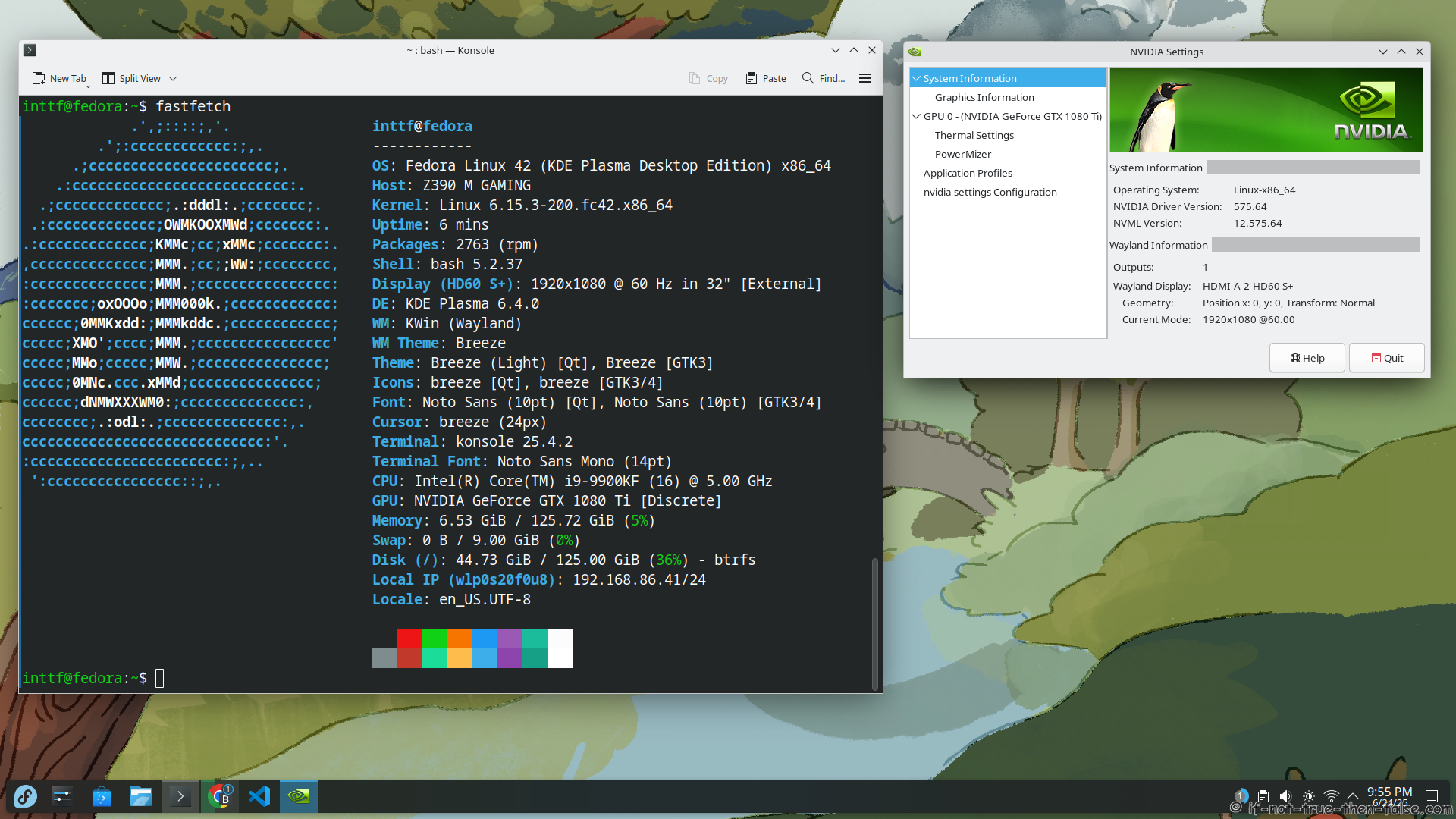The width and height of the screenshot is (1456, 819).
Task: Open the Split View dropdown arrow
Action: (173, 78)
